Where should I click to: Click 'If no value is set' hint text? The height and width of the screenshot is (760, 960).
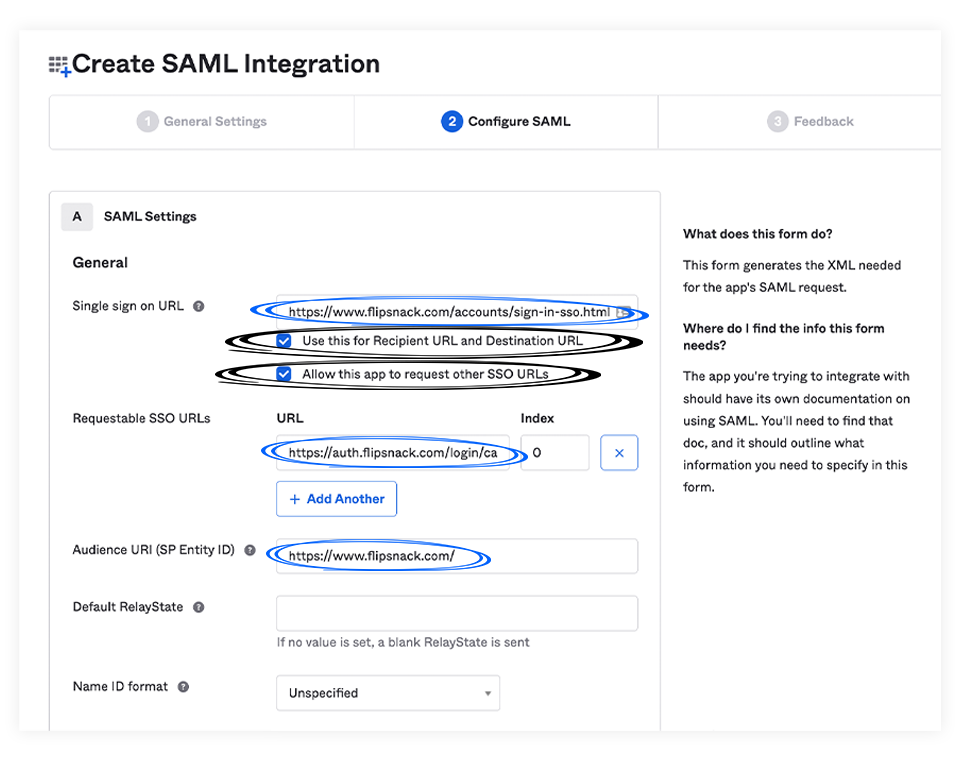403,642
